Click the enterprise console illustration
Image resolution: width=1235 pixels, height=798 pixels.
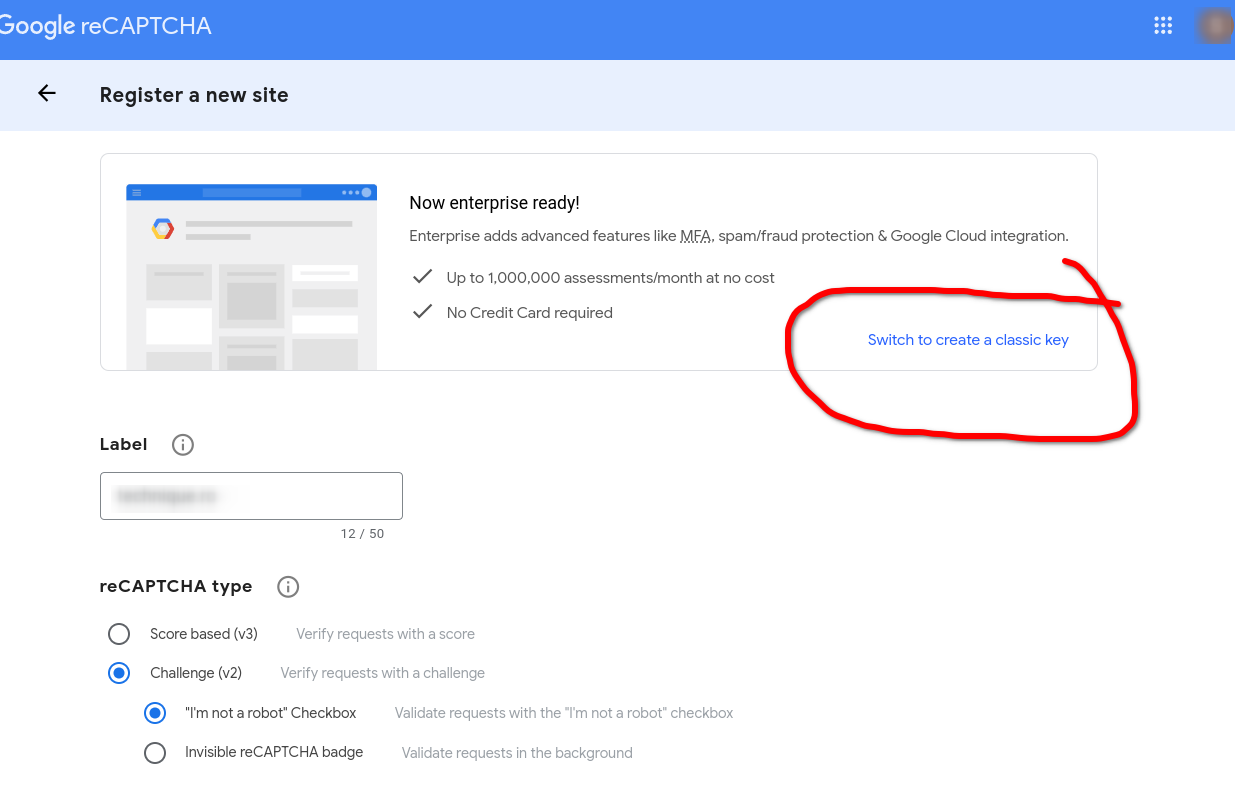(x=252, y=276)
